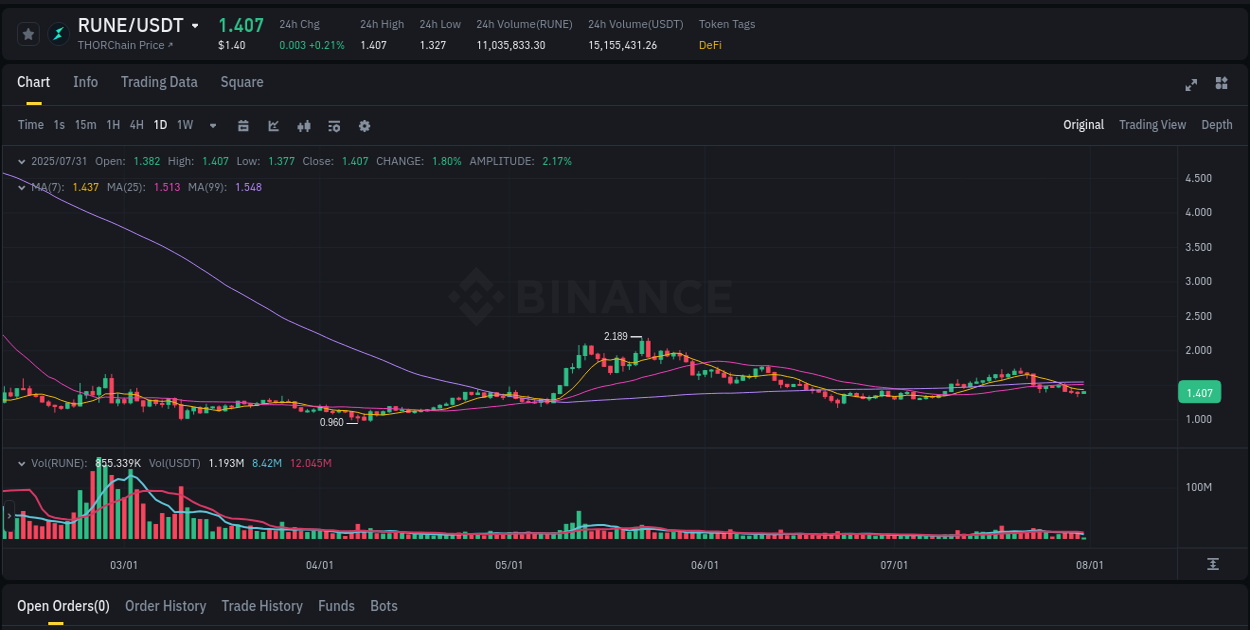The image size is (1250, 630).
Task: Switch chart mode to Trading View
Action: click(1152, 125)
